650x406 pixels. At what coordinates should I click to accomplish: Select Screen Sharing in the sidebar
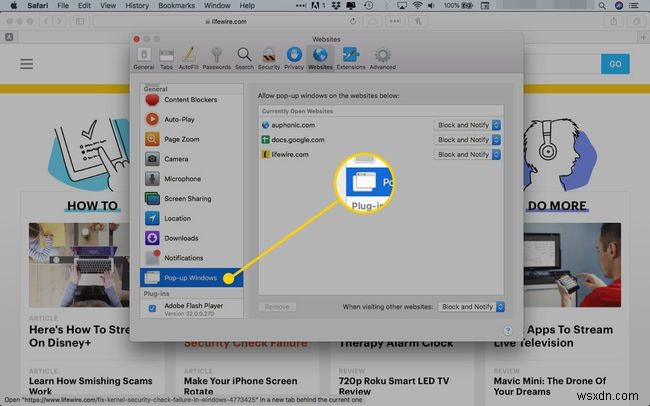click(x=192, y=199)
